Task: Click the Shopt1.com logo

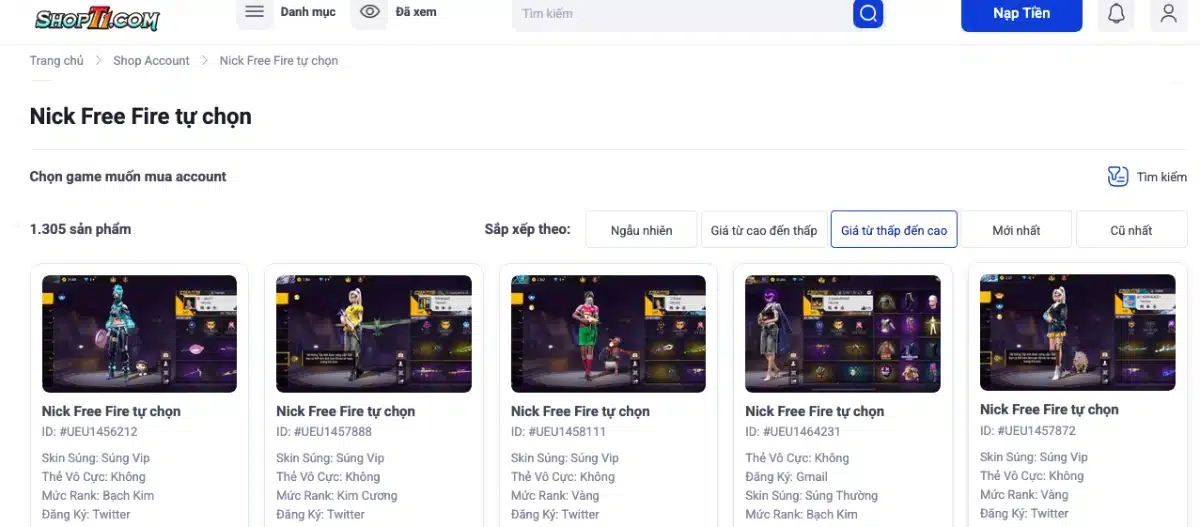Action: pos(97,17)
